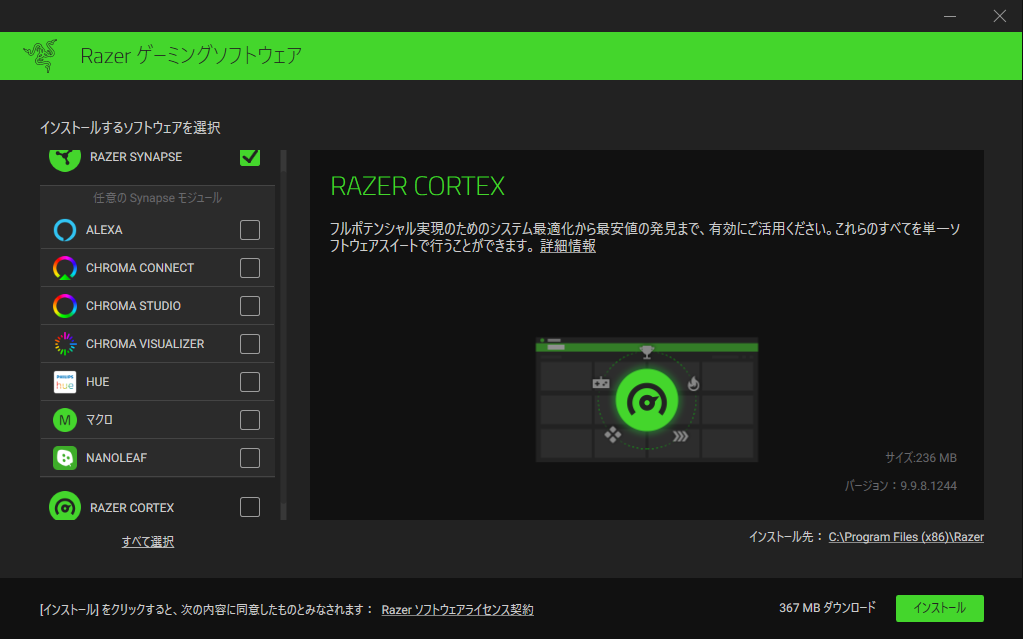Enable the Nanoleaf checkbox

click(250, 458)
